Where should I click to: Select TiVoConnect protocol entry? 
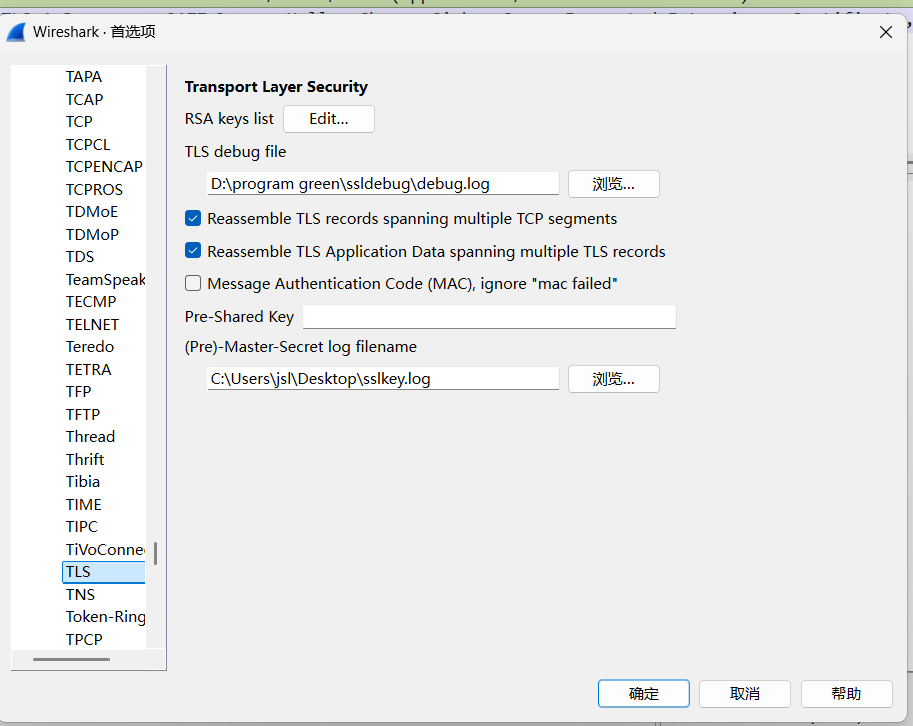pyautogui.click(x=105, y=550)
